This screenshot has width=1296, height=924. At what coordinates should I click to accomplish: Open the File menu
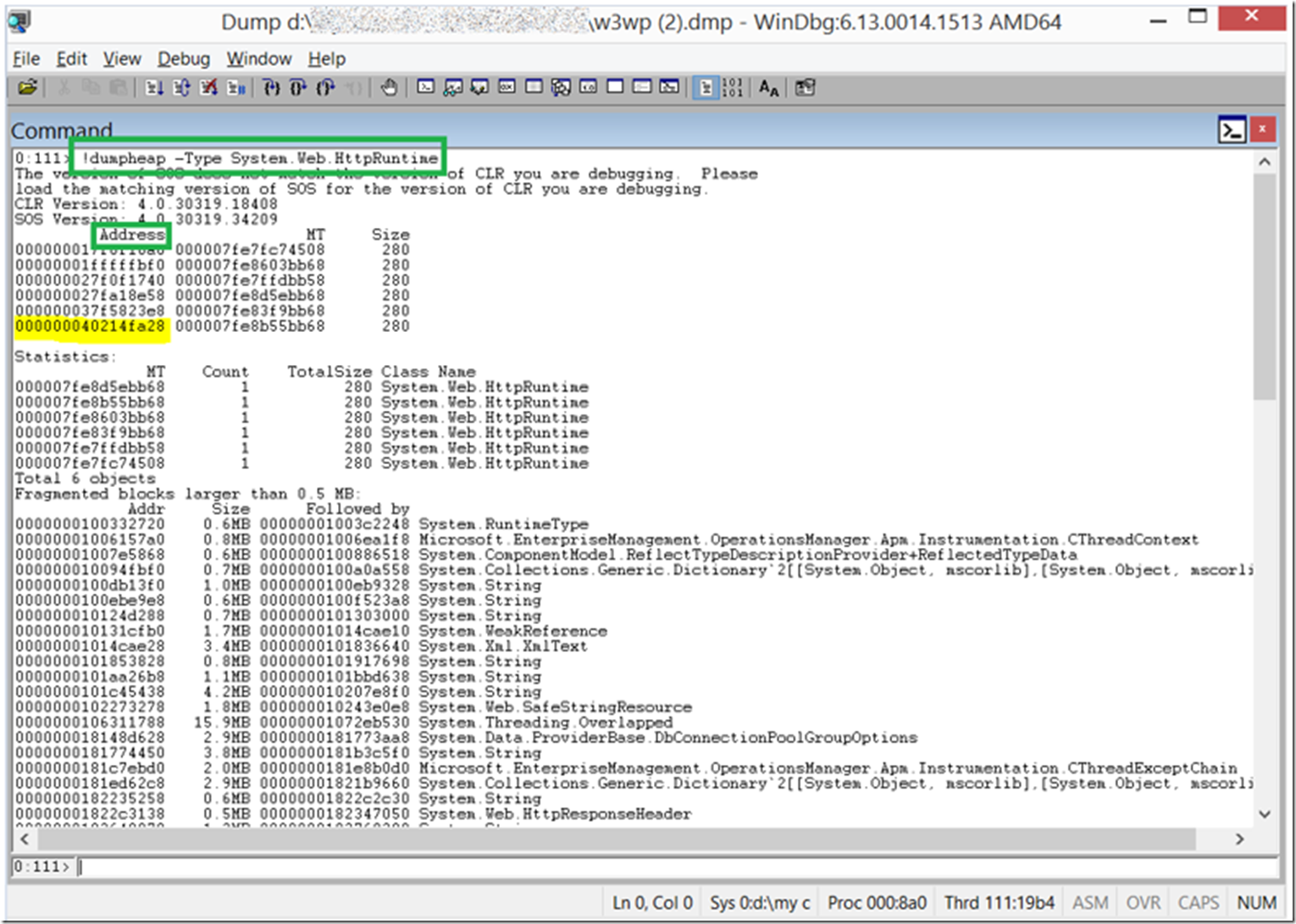tap(26, 58)
